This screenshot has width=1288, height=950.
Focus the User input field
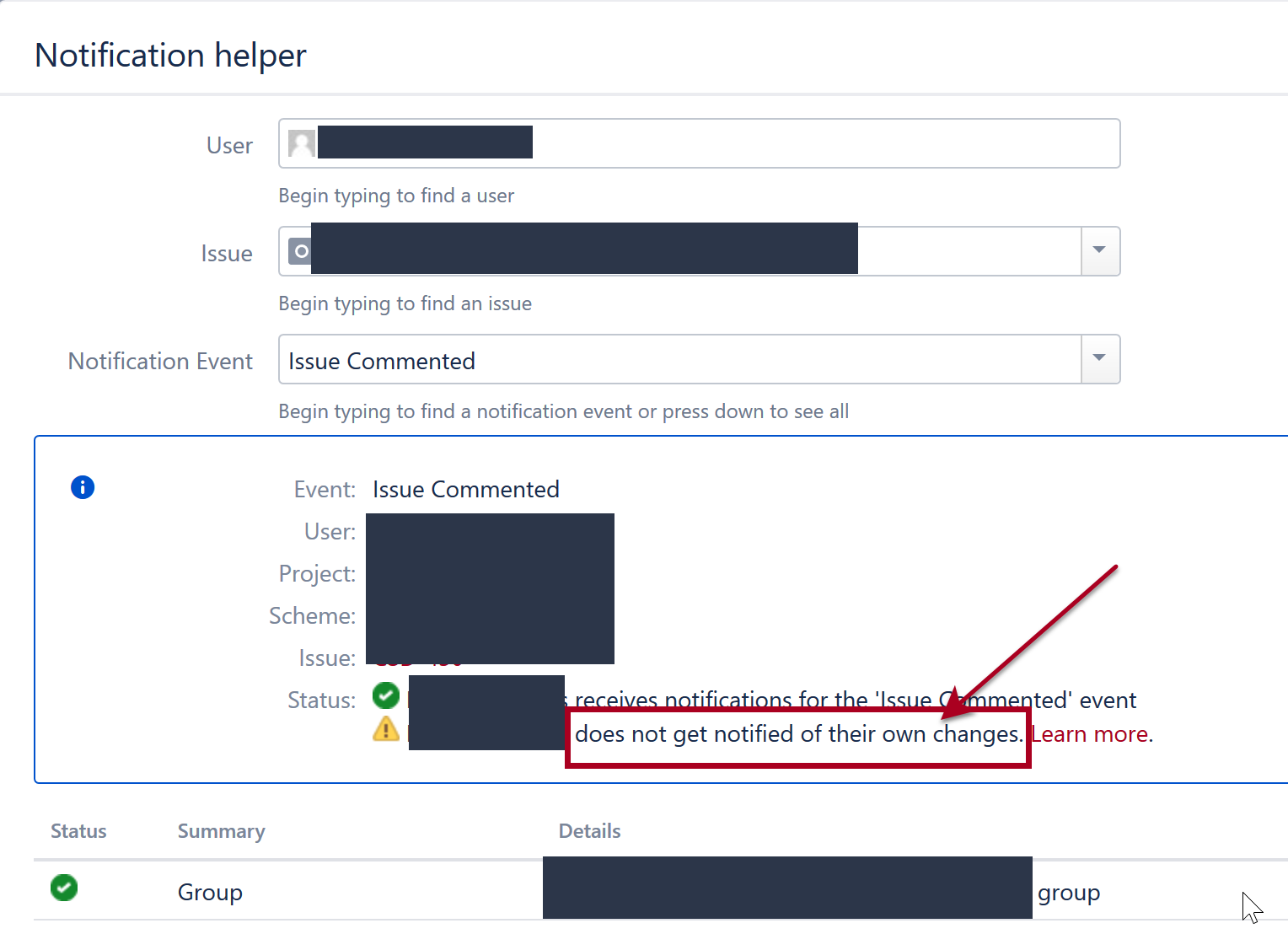699,143
